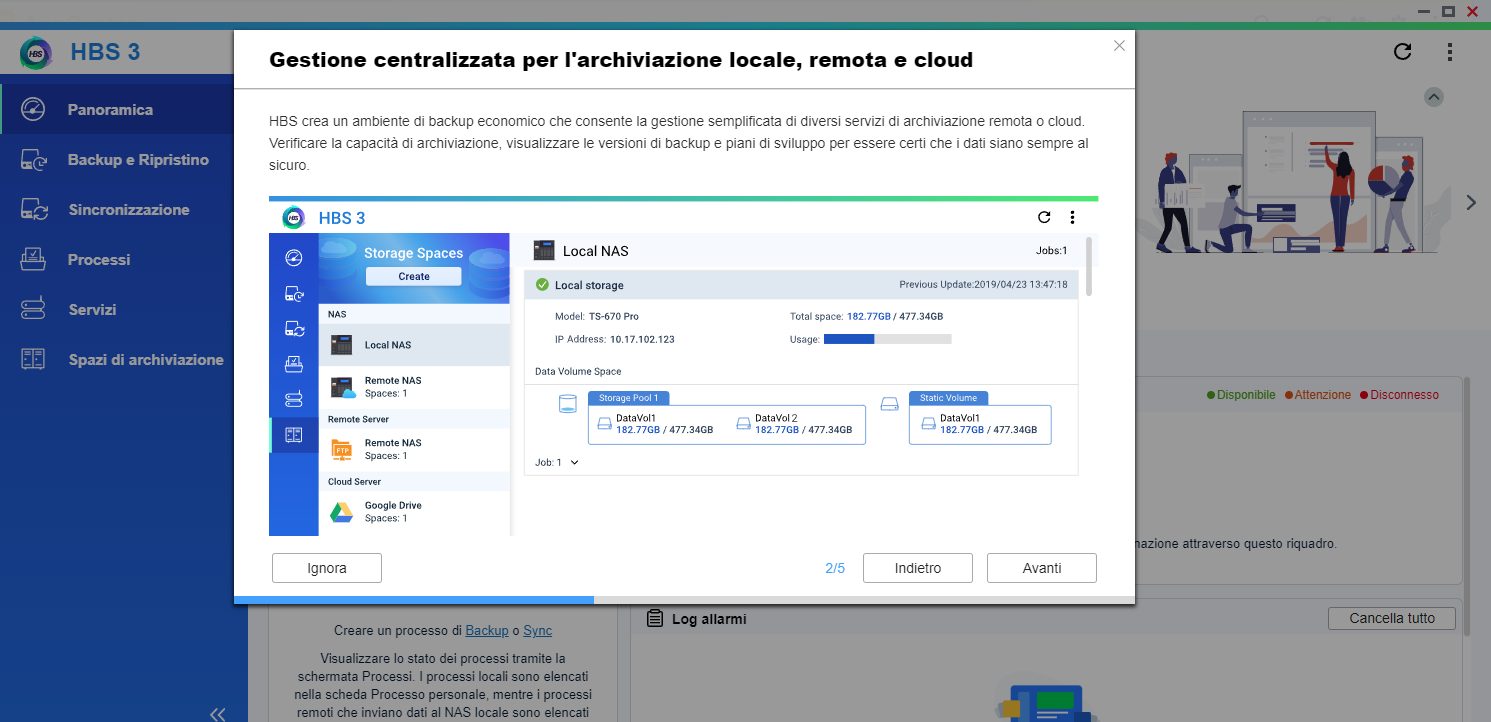Click the Local storage green check icon
Viewport: 1491px width, 722px height.
pos(542,285)
